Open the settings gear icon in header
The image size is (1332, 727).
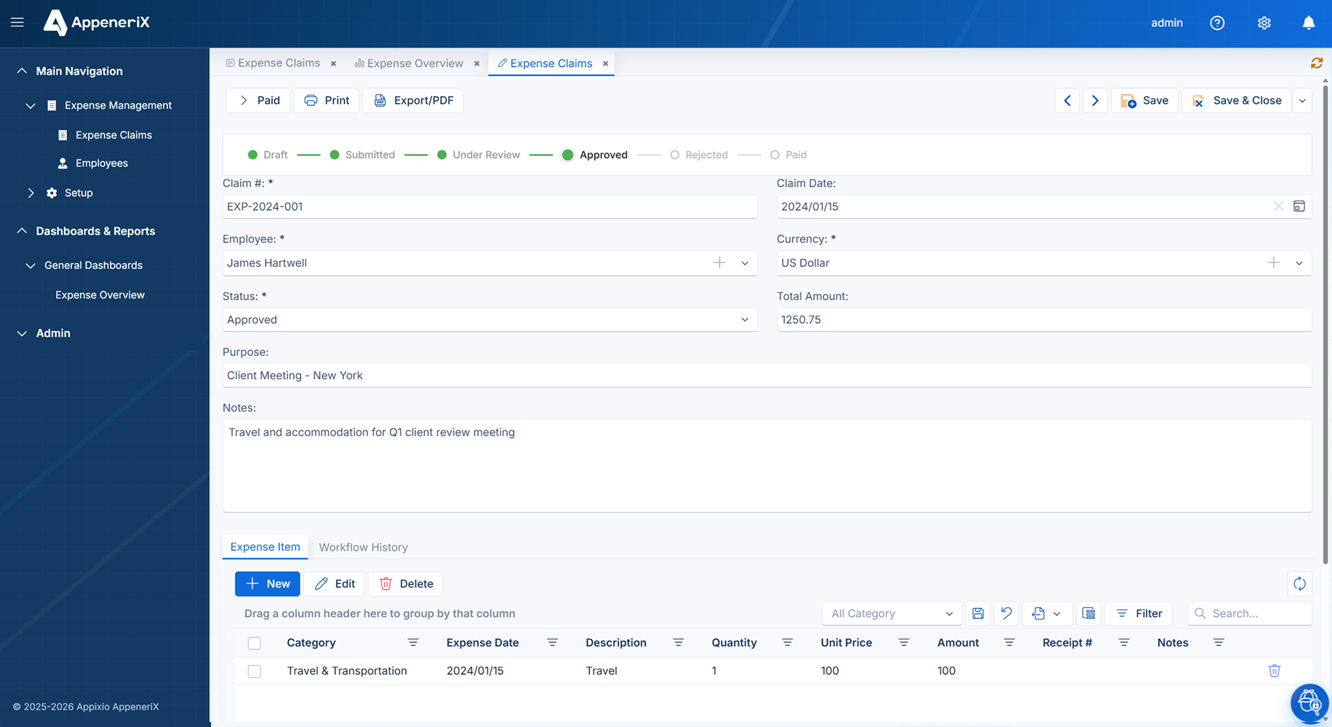click(1264, 23)
